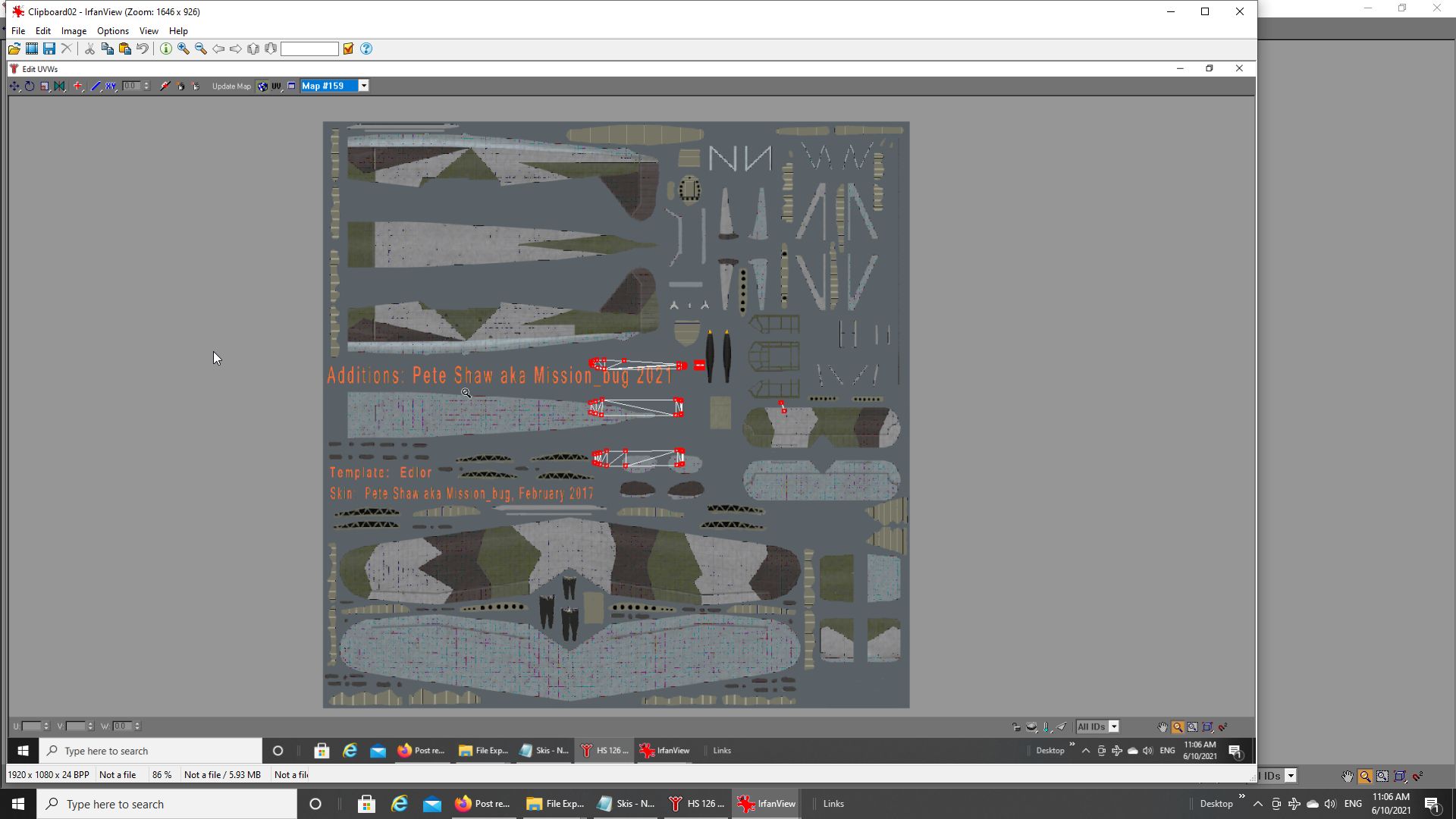Click IrfanView's Zoom In magnifier
The height and width of the screenshot is (819, 1456).
tap(184, 49)
